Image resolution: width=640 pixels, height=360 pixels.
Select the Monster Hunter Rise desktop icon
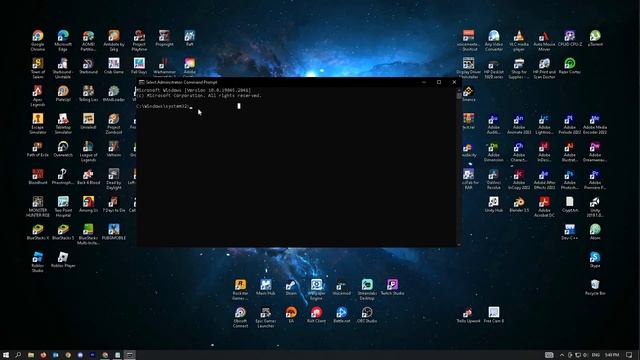coord(38,207)
